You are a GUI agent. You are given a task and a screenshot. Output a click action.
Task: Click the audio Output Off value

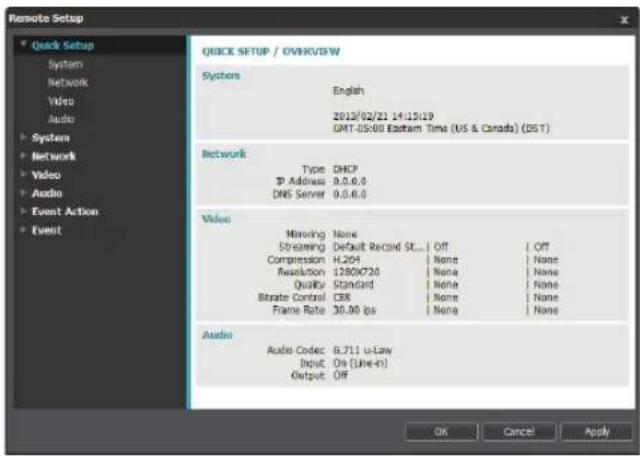coord(340,375)
